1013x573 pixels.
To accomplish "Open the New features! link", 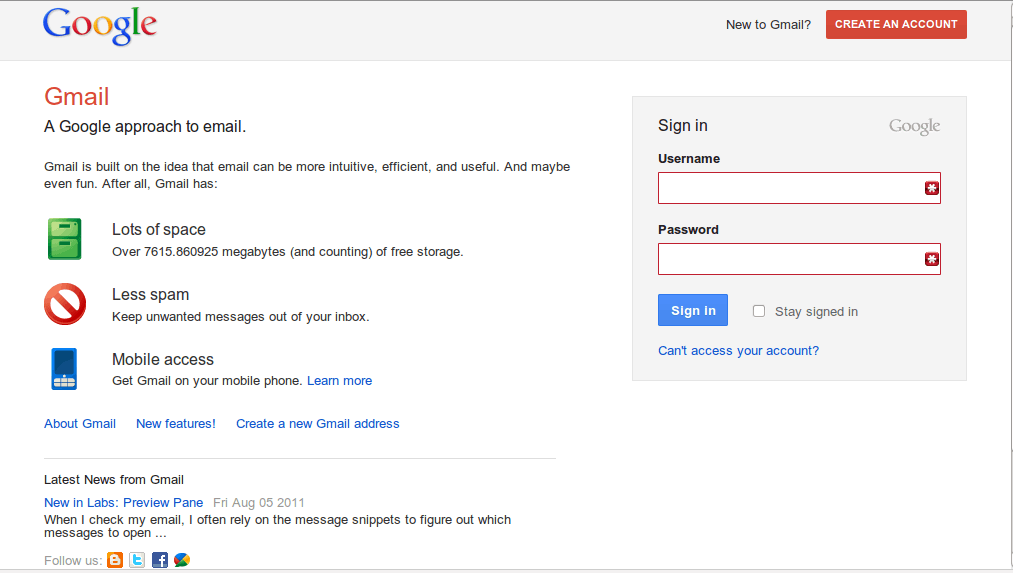I will (176, 424).
